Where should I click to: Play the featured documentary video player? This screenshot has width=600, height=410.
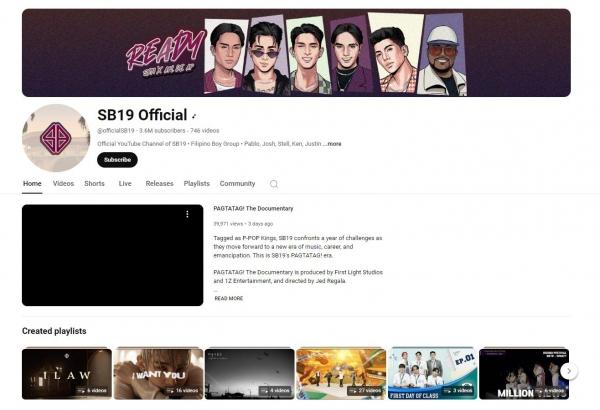112,255
